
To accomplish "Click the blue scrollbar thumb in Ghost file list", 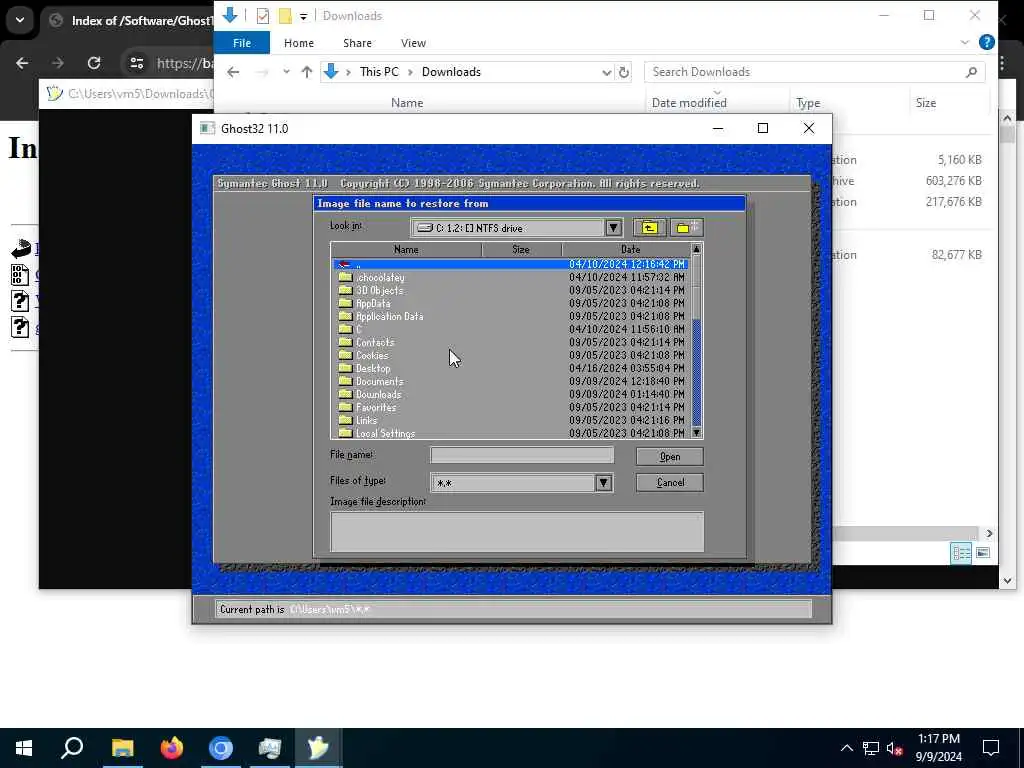I will [696, 372].
